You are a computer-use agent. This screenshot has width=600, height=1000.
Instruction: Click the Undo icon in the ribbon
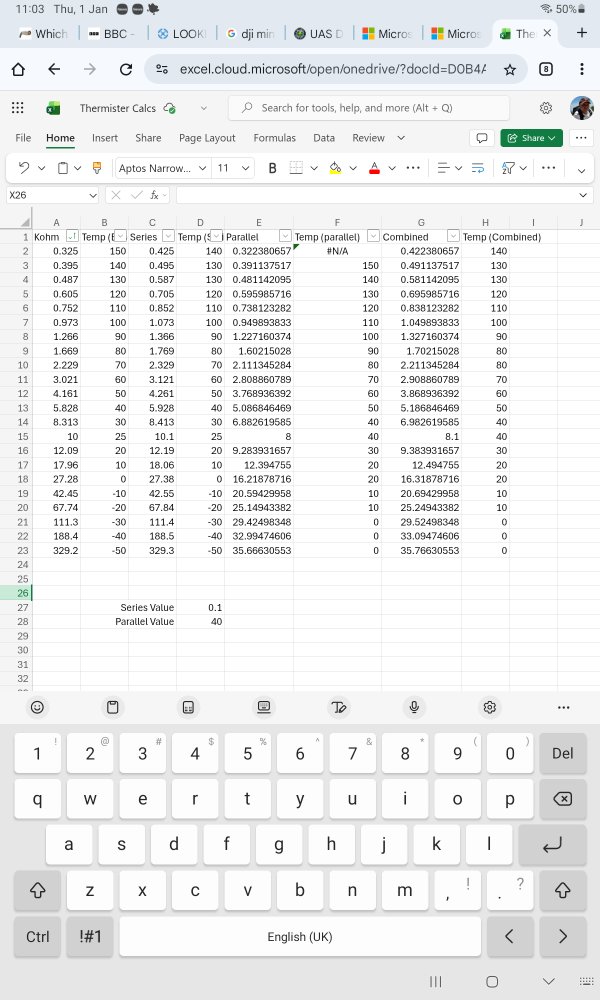pos(24,168)
